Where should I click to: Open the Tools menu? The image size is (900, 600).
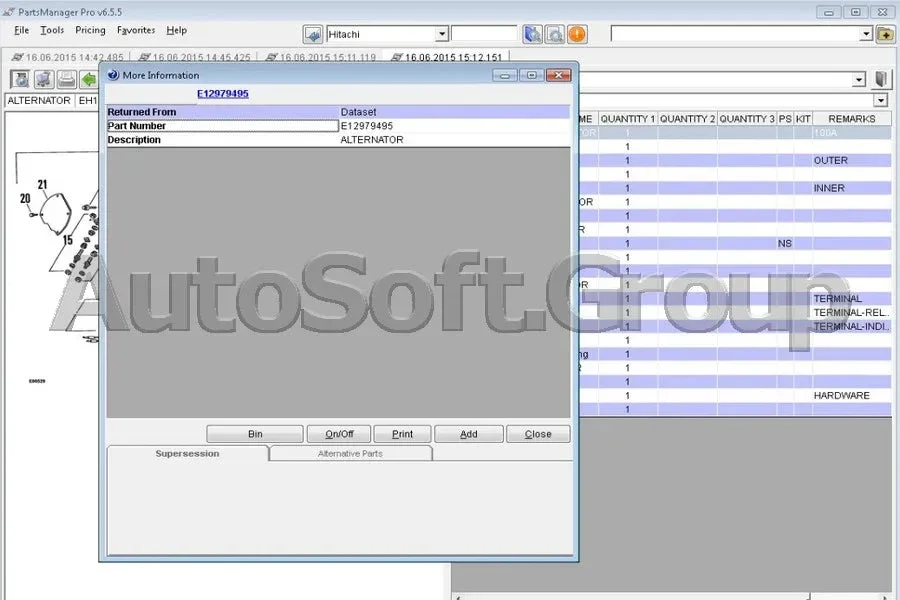(52, 30)
